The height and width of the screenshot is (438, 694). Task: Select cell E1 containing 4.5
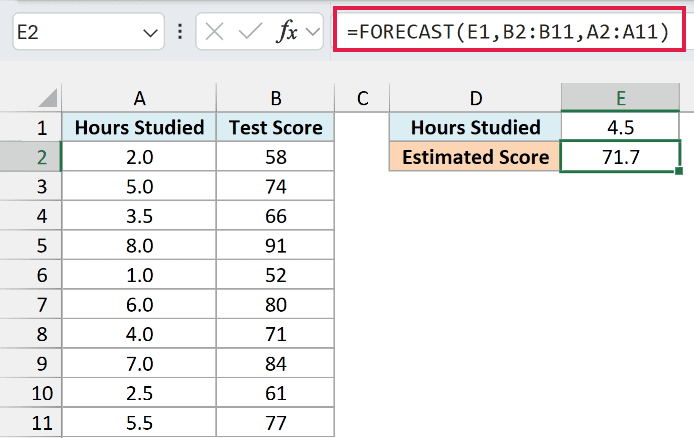pos(621,127)
